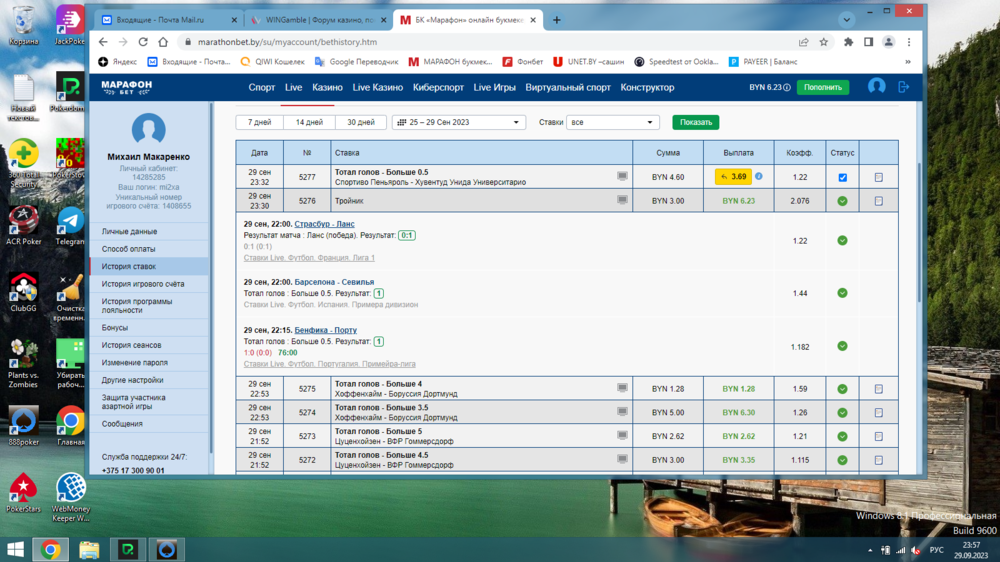
Task: Click the comment icon on bet 5276 row
Action: (622, 200)
